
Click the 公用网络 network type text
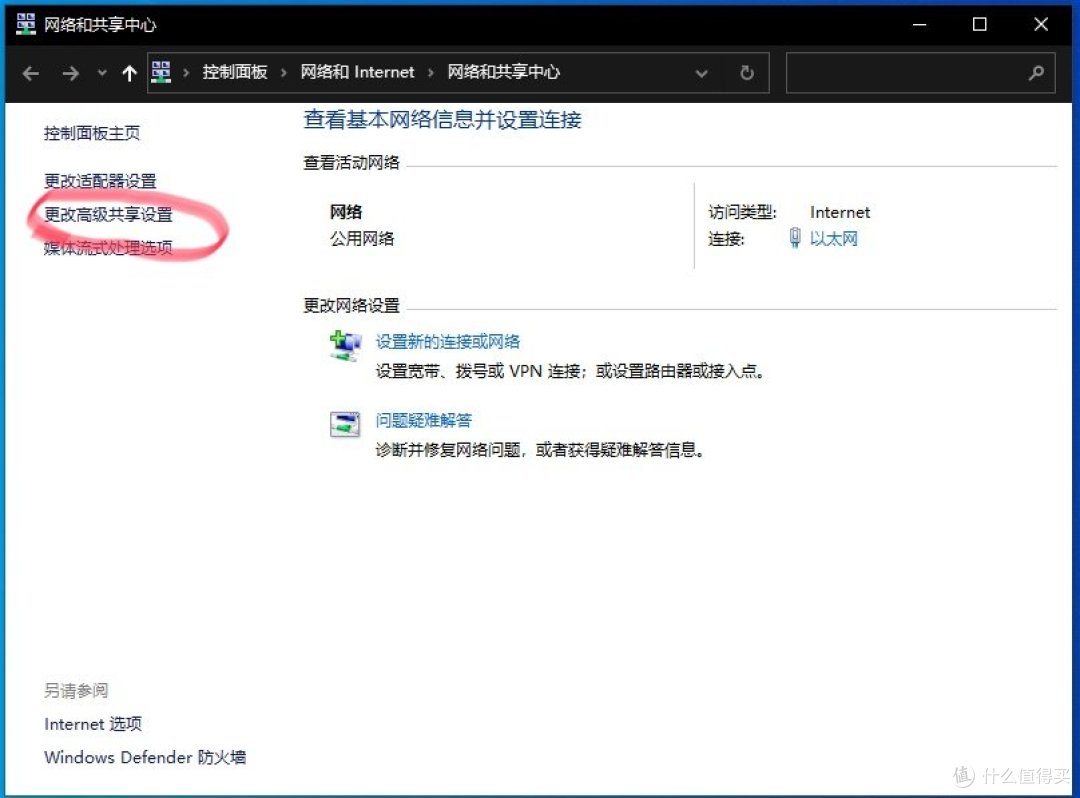point(362,239)
